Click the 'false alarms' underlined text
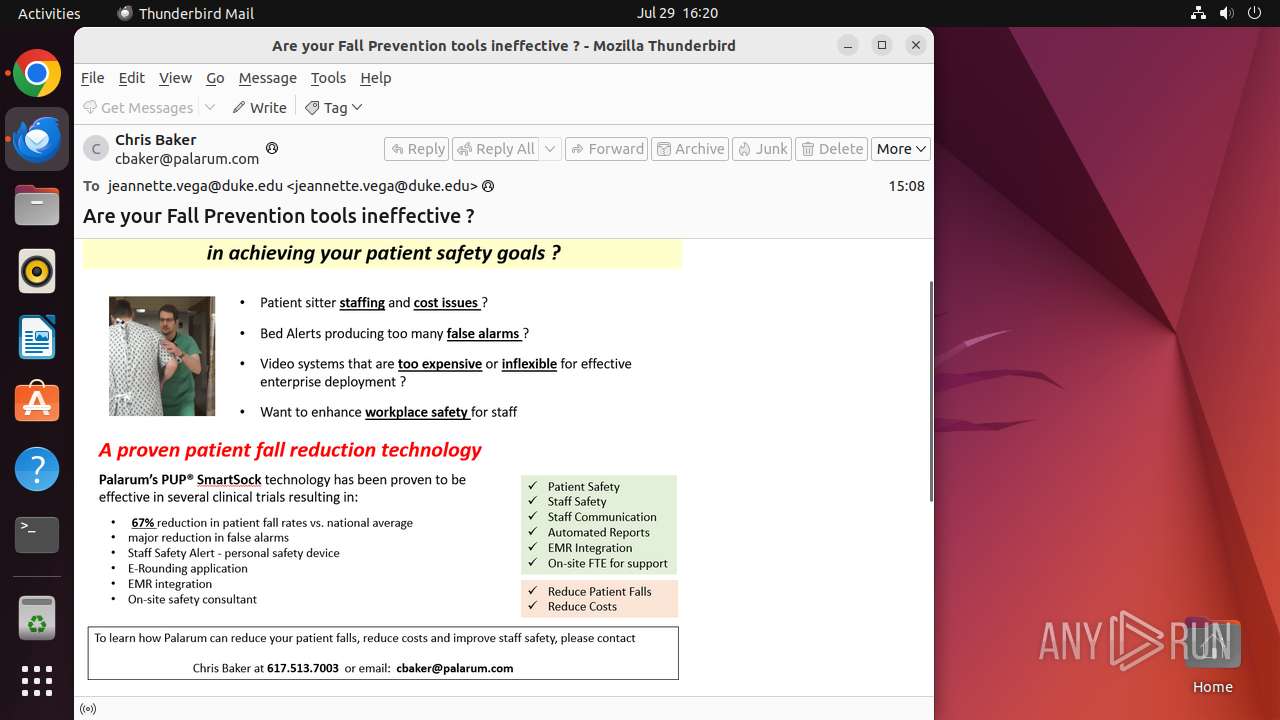 click(484, 333)
